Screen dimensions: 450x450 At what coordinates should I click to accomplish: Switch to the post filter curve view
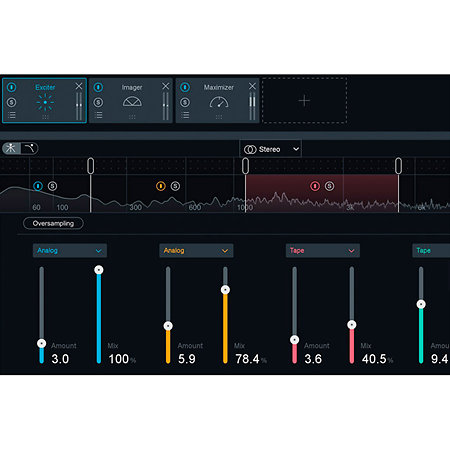(x=30, y=148)
